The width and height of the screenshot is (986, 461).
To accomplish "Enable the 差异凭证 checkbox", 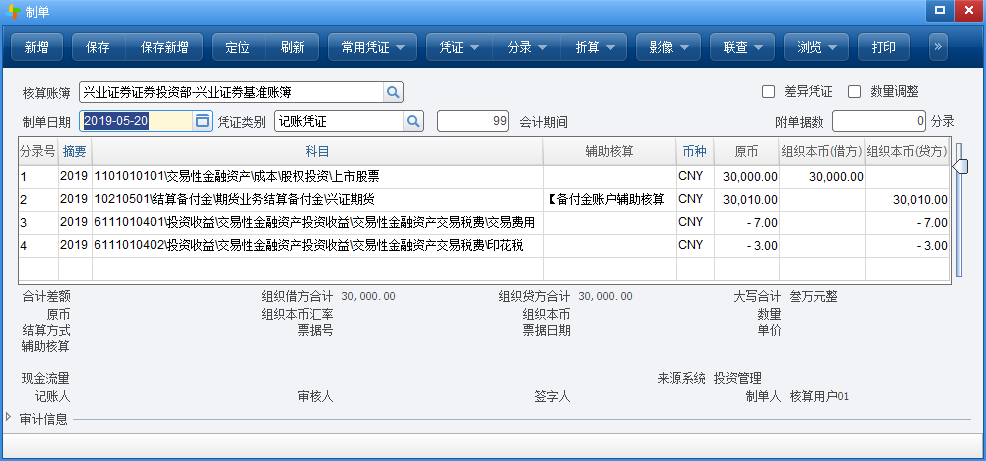I will point(769,92).
